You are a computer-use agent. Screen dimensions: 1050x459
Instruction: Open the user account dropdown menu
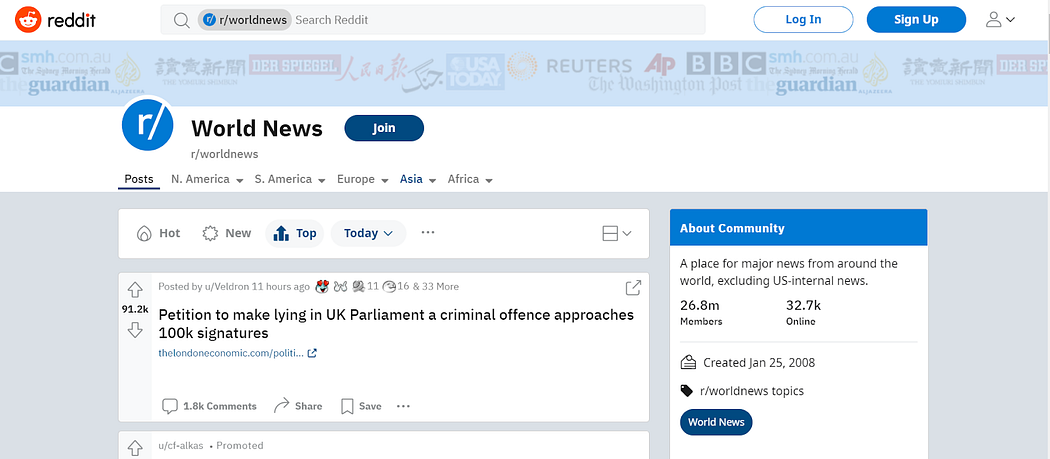[1000, 19]
